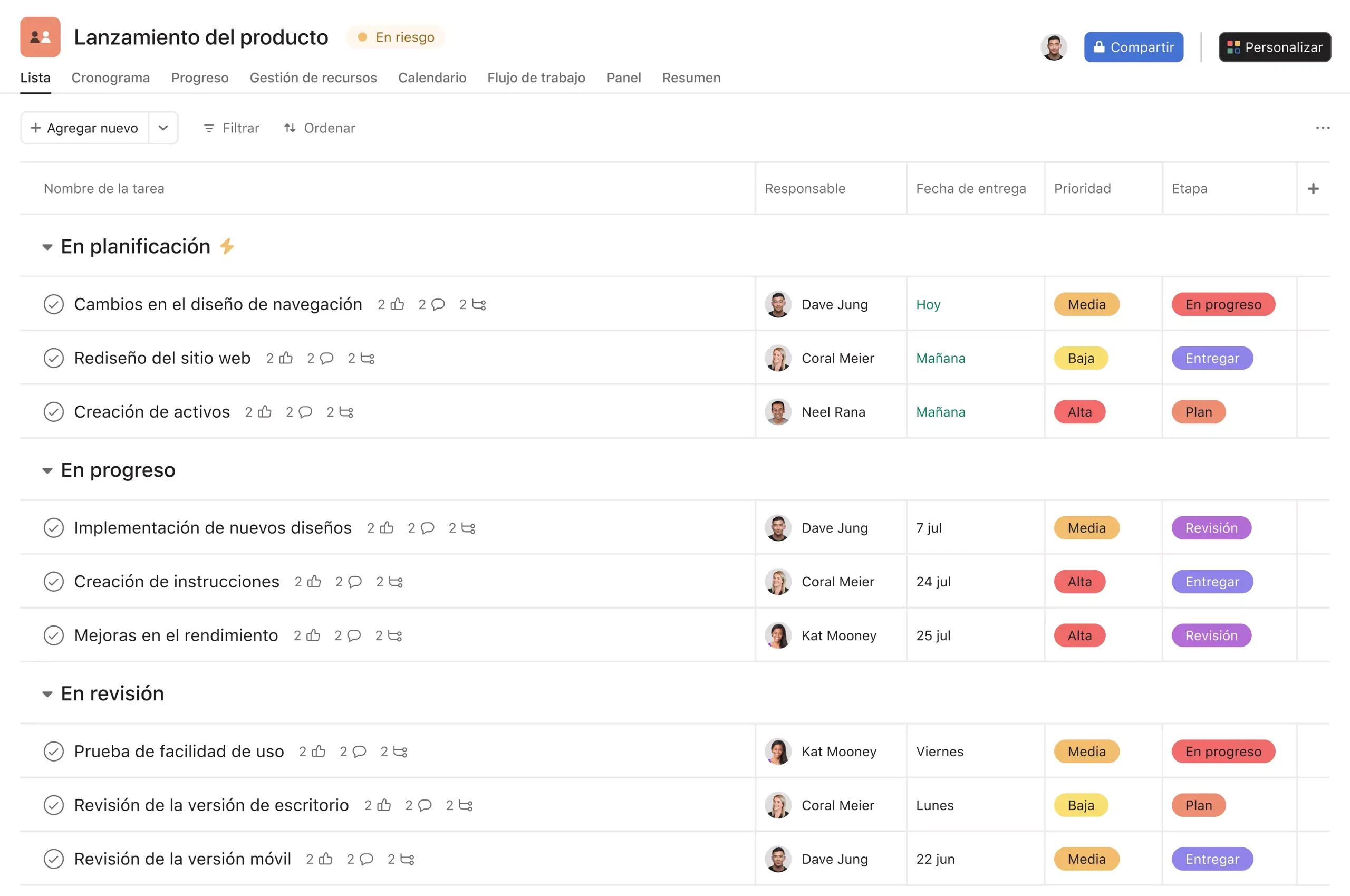Open the three-dot overflow menu
Viewport: 1350px width, 896px height.
point(1323,128)
